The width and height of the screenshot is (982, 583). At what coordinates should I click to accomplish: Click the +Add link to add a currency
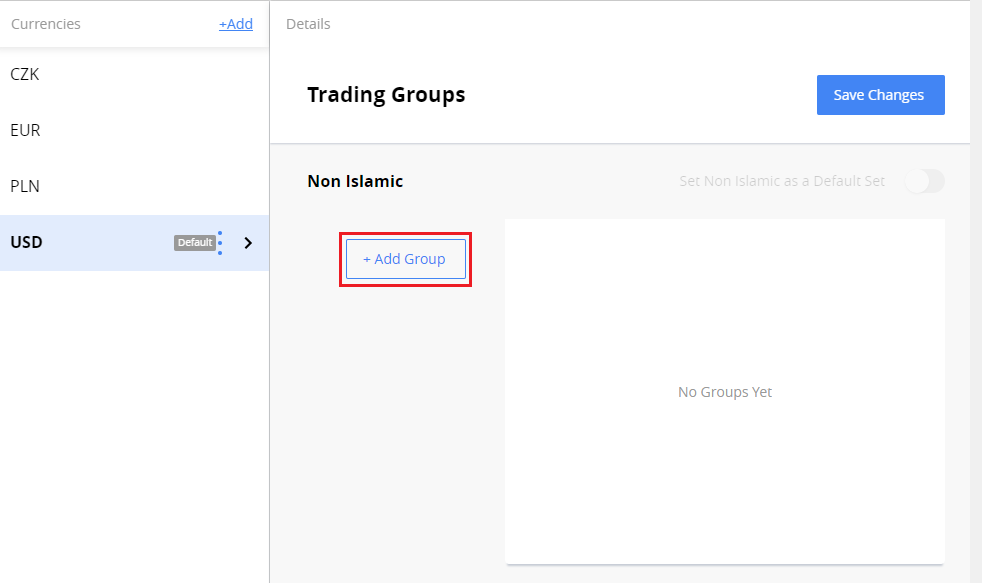[235, 24]
